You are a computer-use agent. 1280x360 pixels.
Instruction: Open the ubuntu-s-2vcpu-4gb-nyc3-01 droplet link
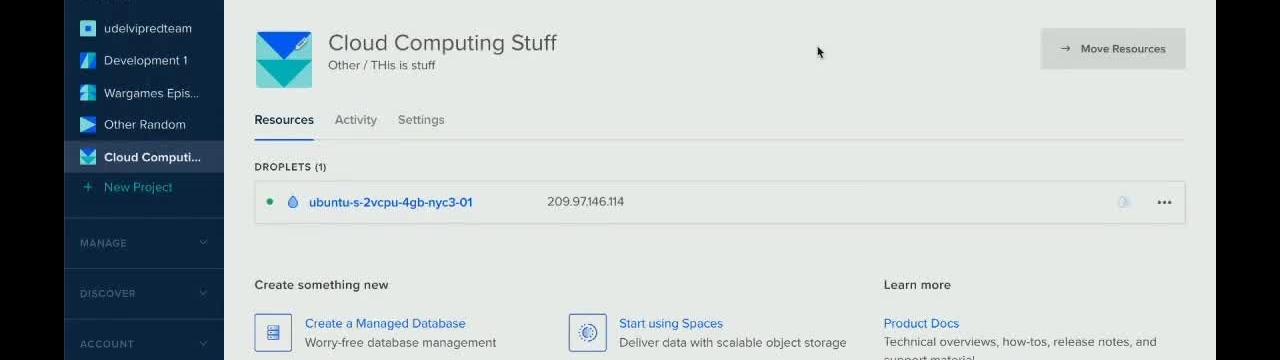pos(390,202)
